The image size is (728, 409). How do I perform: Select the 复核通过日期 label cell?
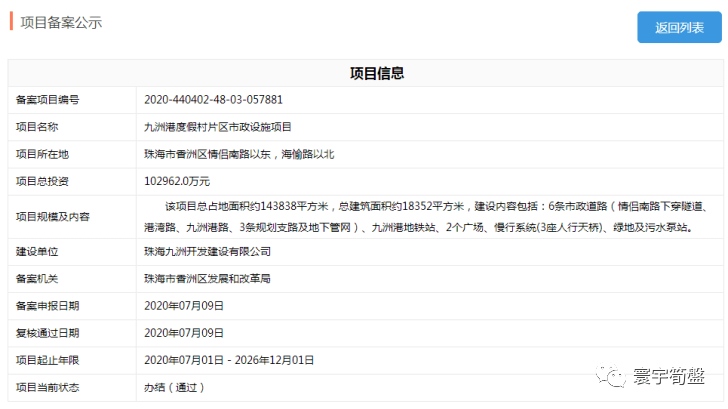point(72,333)
